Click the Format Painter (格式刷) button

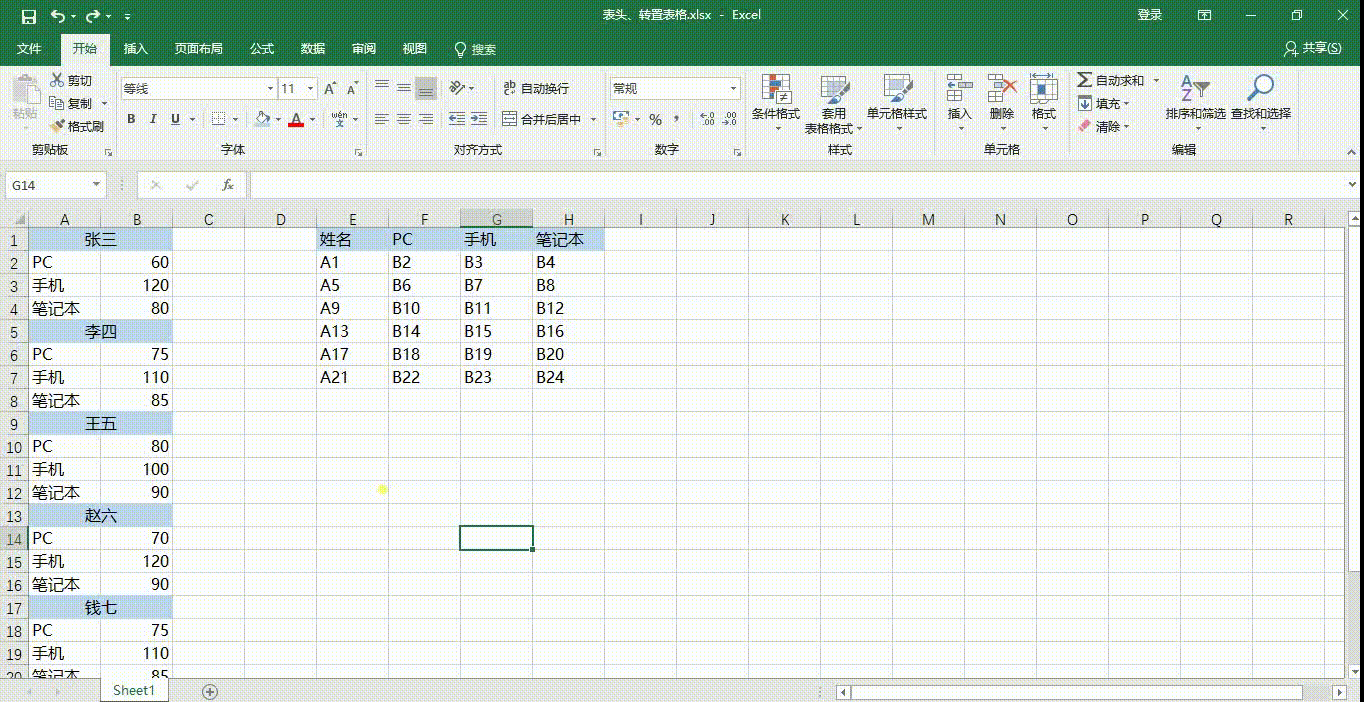pos(76,126)
